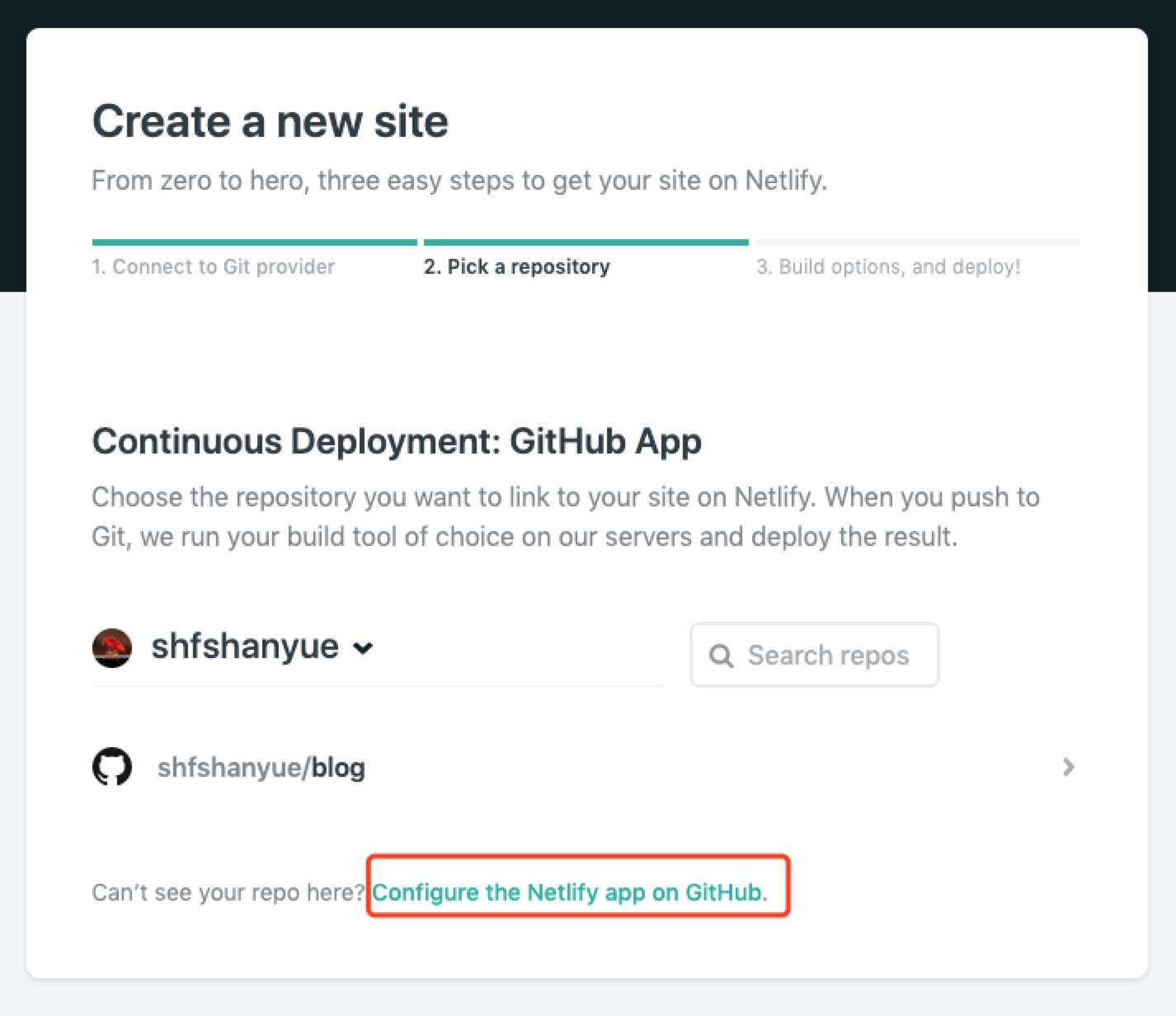Click the magnifying glass search icon
1176x1016 pixels.
(x=721, y=656)
